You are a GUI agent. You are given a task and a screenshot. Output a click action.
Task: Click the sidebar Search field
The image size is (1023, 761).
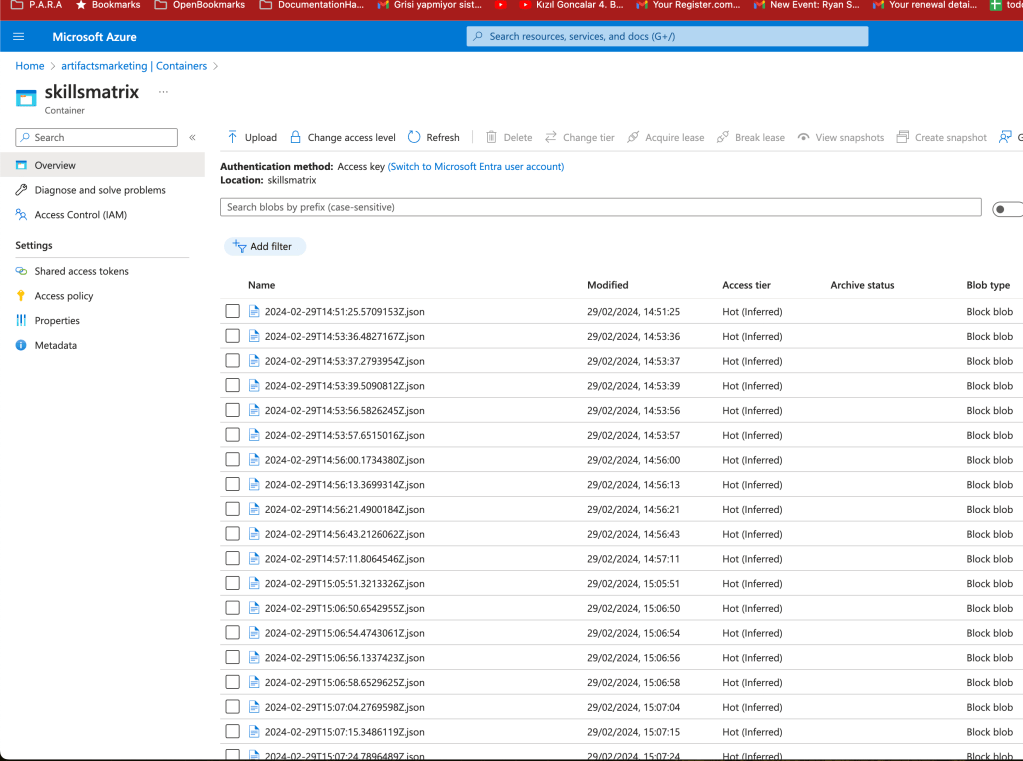[x=97, y=137]
